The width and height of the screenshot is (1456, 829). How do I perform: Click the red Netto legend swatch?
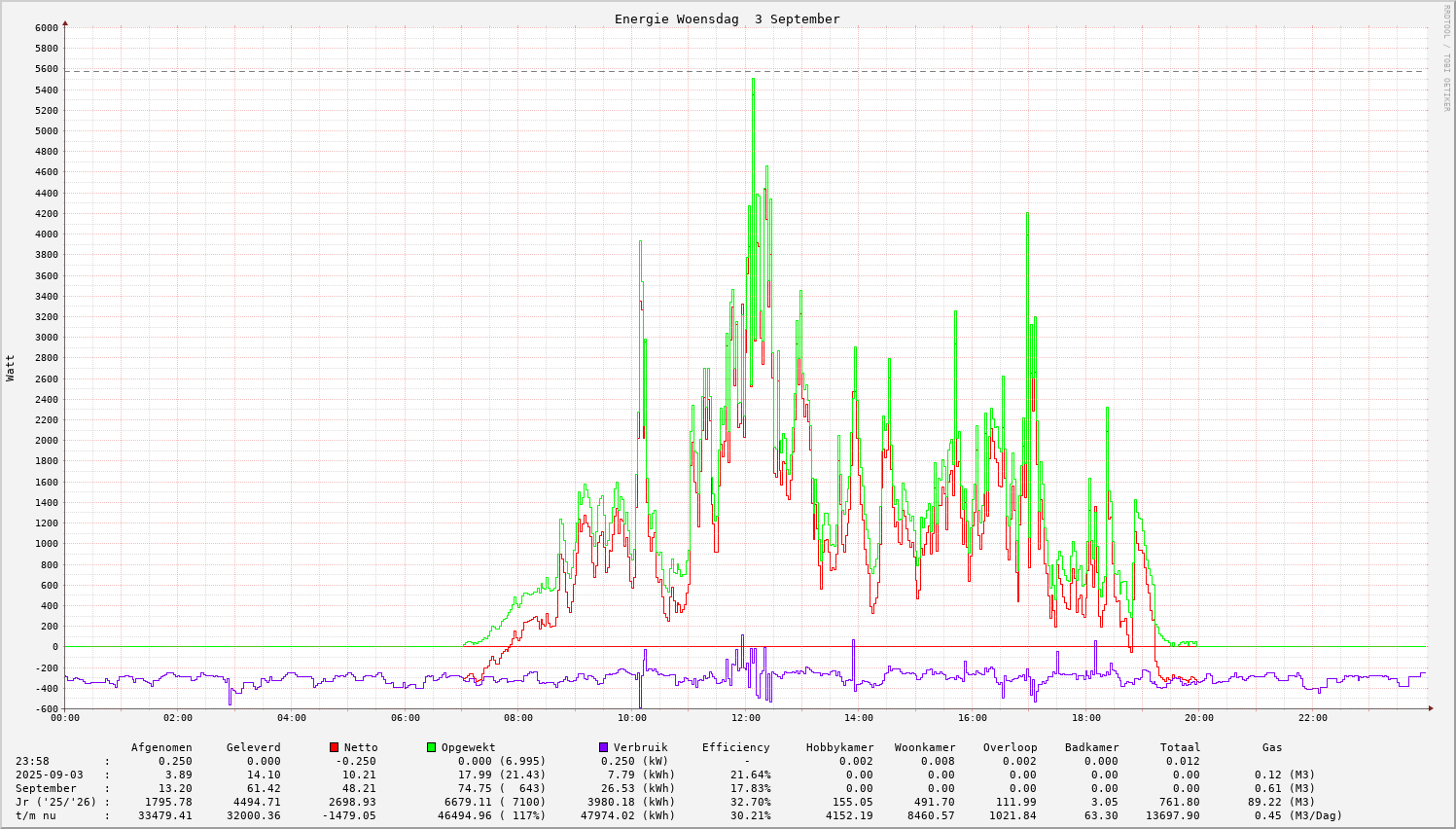pos(334,747)
